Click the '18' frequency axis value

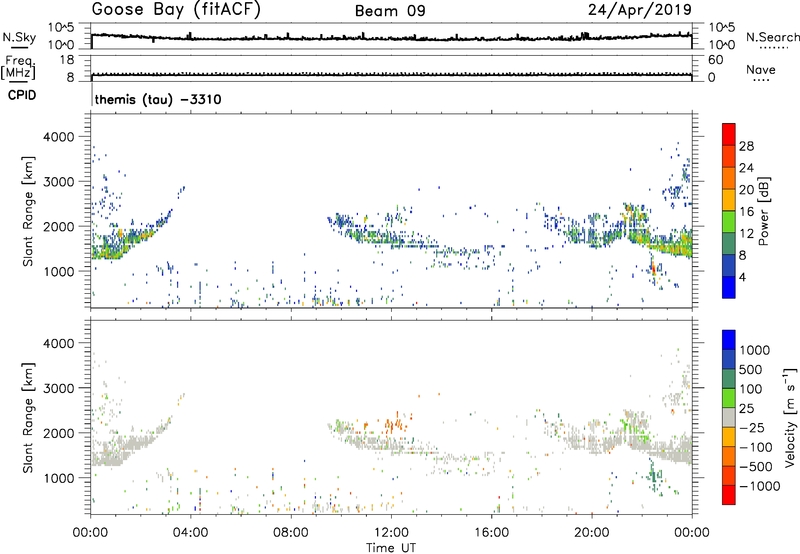click(x=67, y=60)
